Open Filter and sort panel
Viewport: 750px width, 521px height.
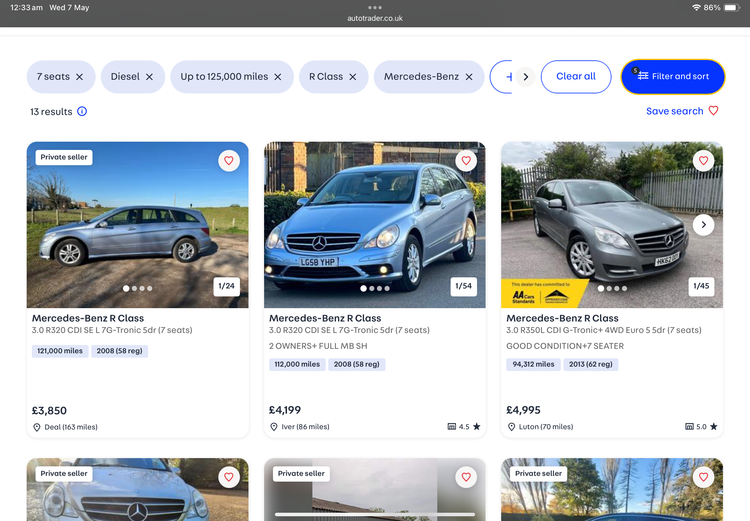(673, 77)
